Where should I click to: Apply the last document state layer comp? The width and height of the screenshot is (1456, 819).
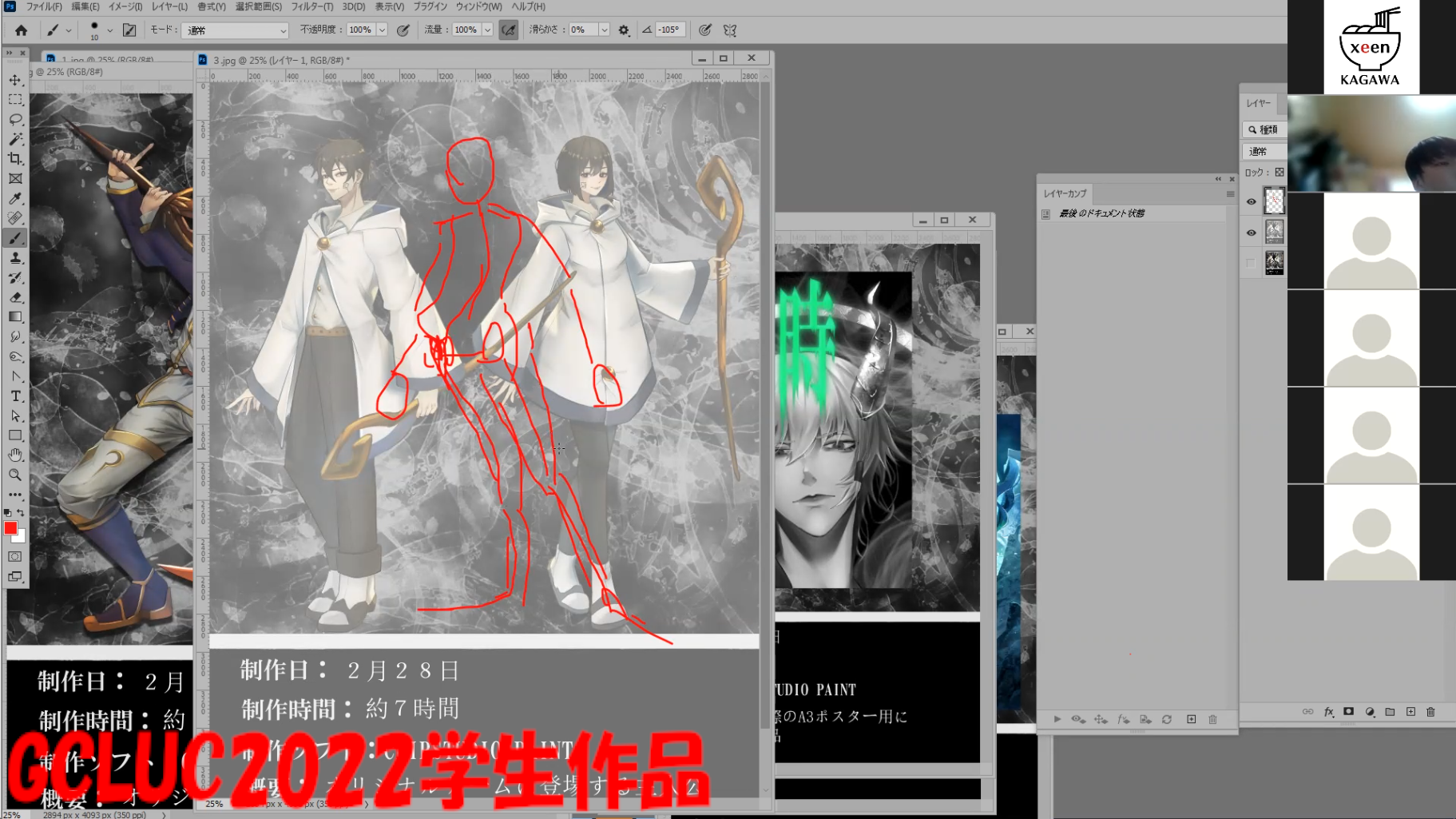coord(1045,214)
